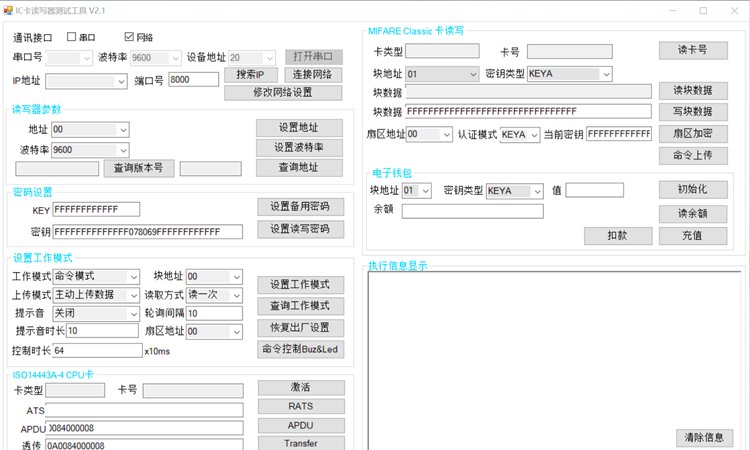Expand the 提示音 dropdown set to 关闭

pos(96,313)
